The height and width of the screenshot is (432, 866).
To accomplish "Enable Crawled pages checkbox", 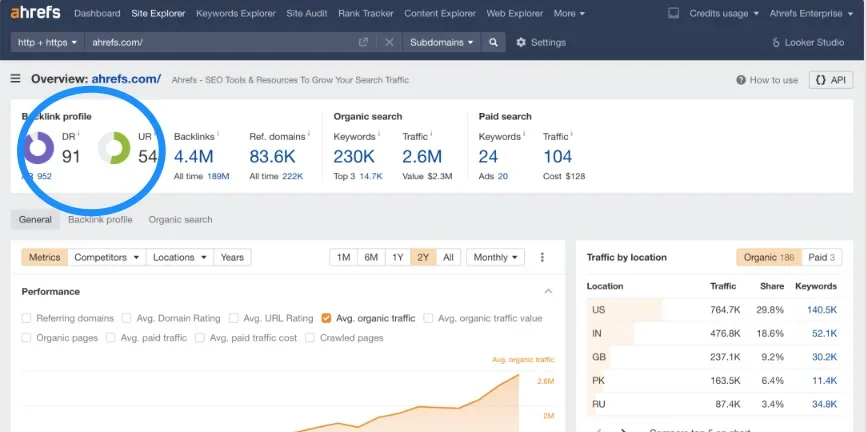I will click(310, 338).
